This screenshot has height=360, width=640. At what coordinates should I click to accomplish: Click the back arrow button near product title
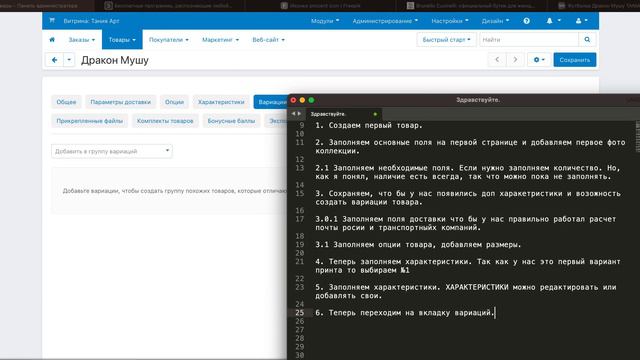54,60
